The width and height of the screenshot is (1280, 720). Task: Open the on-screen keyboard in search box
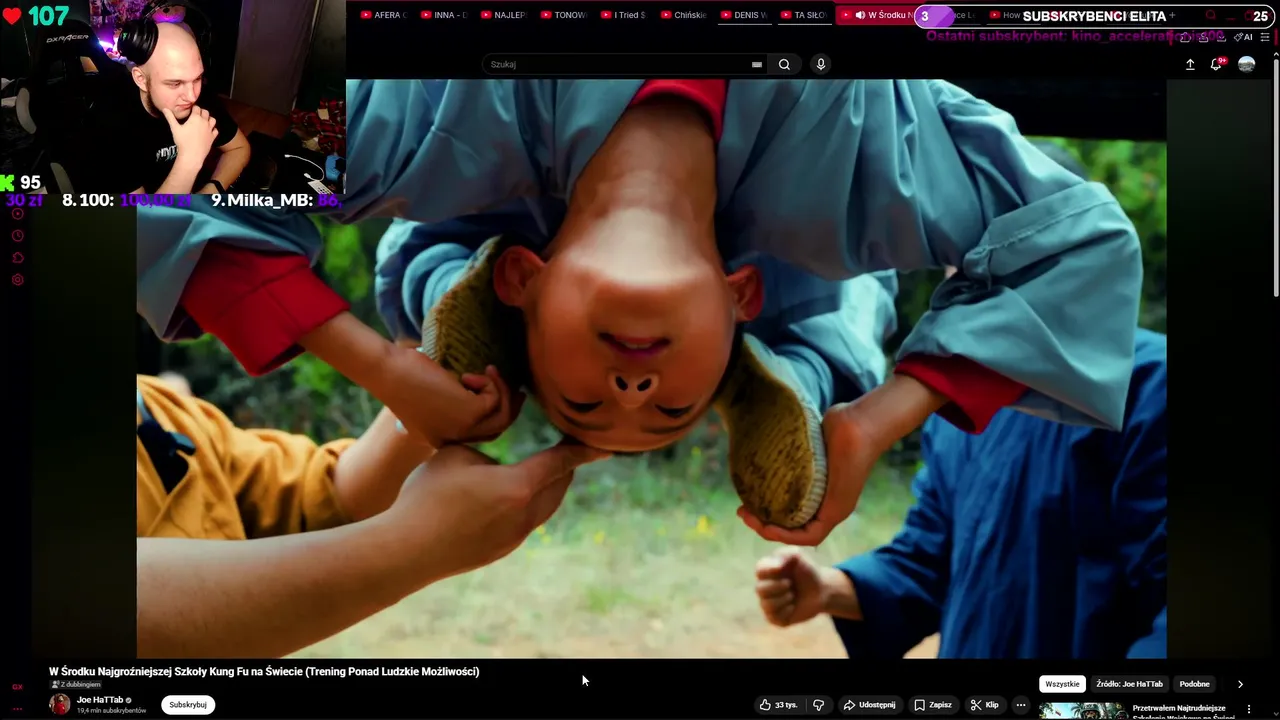point(757,64)
